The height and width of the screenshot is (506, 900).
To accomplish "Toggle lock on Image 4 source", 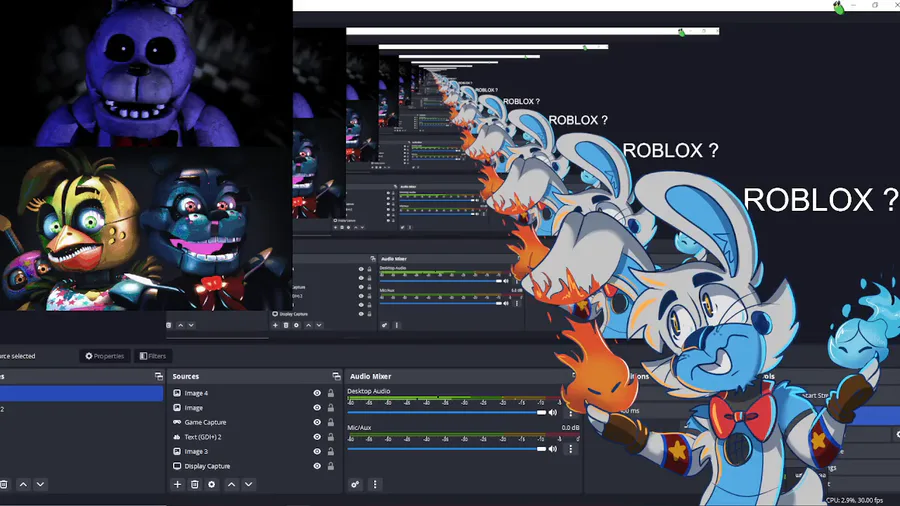I will [x=331, y=393].
